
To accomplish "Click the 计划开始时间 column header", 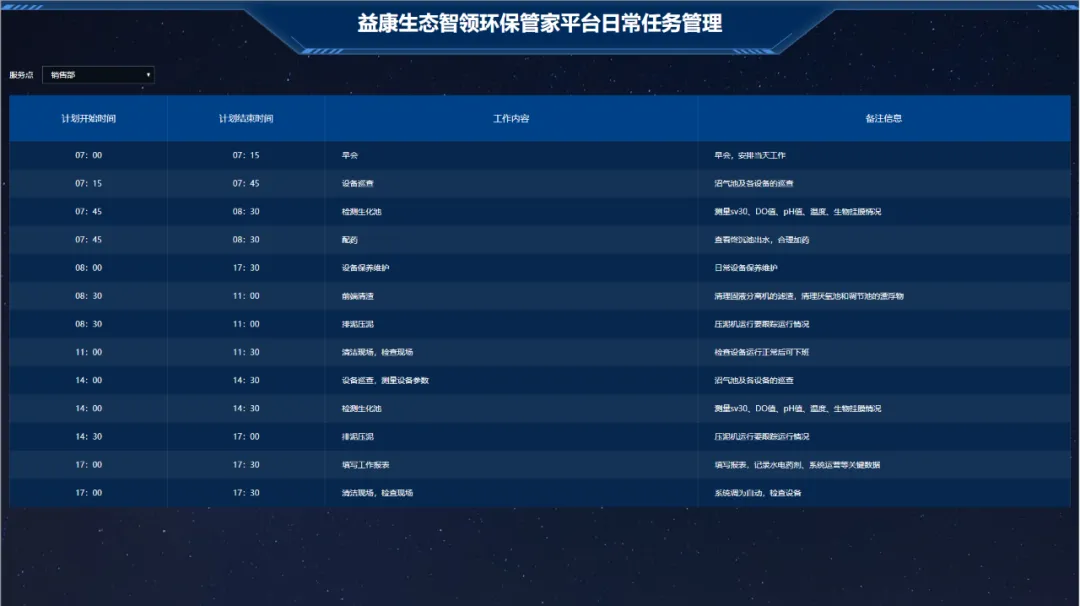I will tap(88, 119).
